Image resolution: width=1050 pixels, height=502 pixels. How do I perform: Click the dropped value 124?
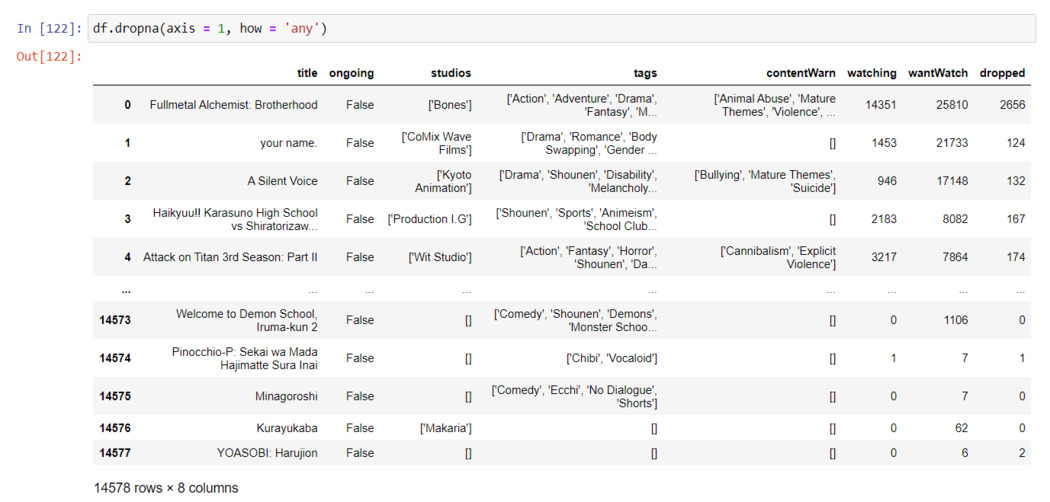point(1016,143)
